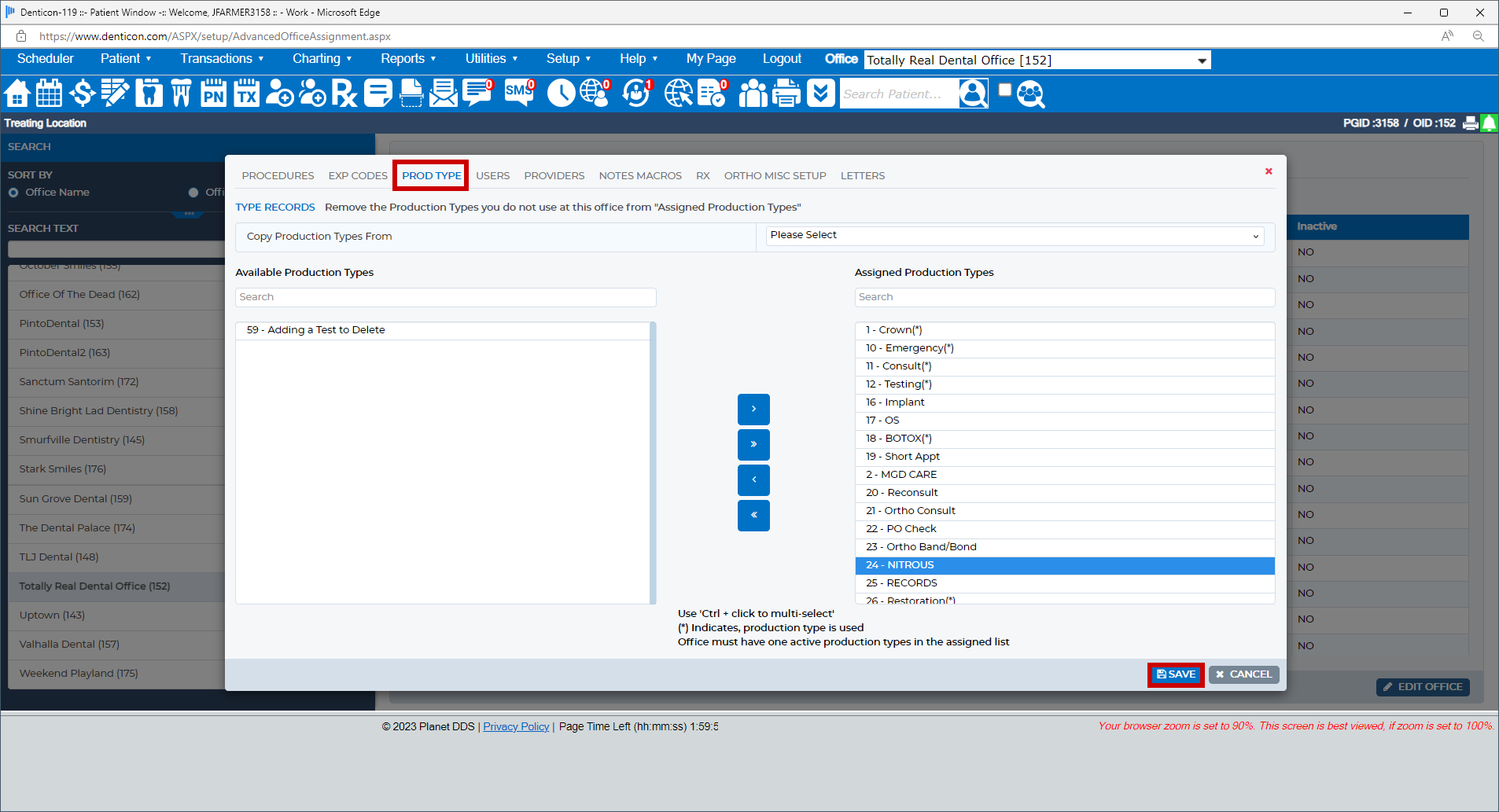This screenshot has height=812, width=1499.
Task: Expand the Reports menu
Action: click(x=408, y=59)
